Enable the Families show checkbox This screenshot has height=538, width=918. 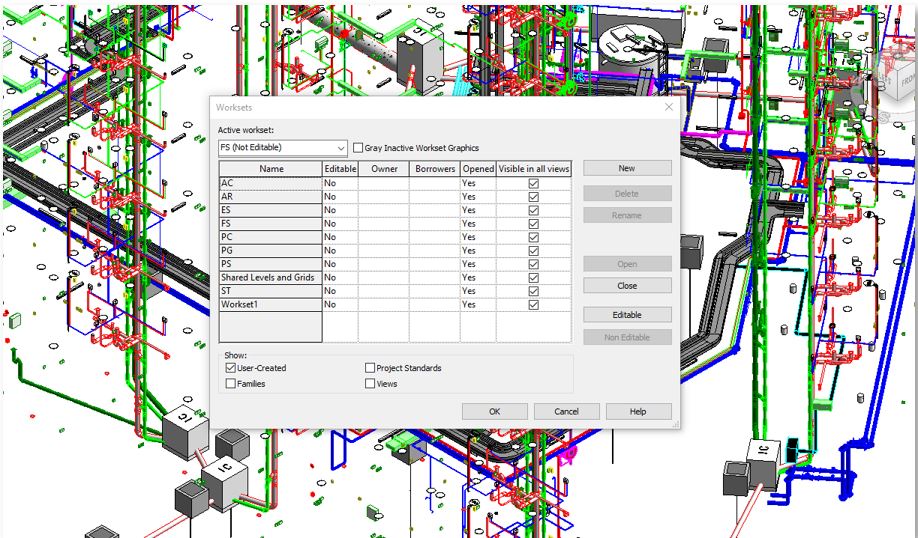(x=231, y=383)
